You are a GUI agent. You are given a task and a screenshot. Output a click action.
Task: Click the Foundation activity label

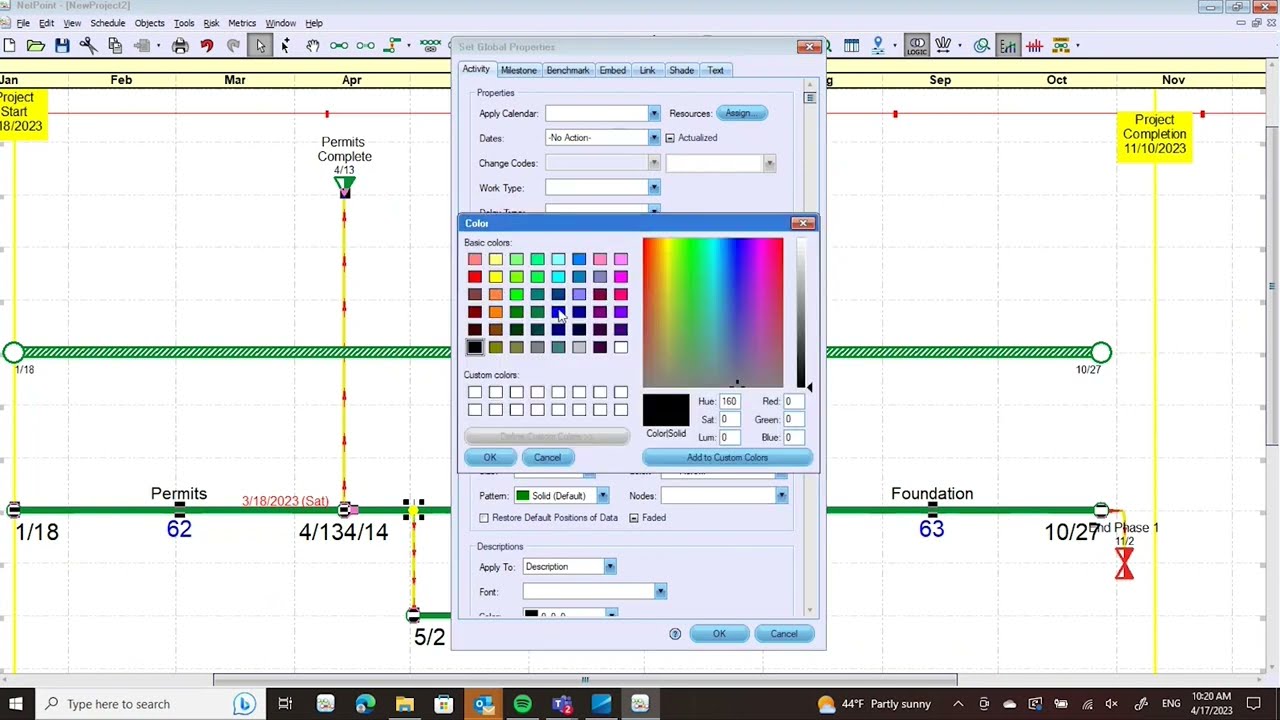[932, 494]
